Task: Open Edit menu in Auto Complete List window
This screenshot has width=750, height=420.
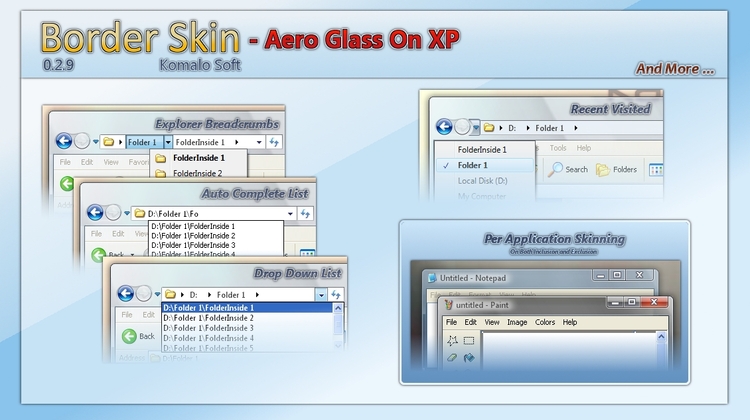Action: (x=118, y=233)
